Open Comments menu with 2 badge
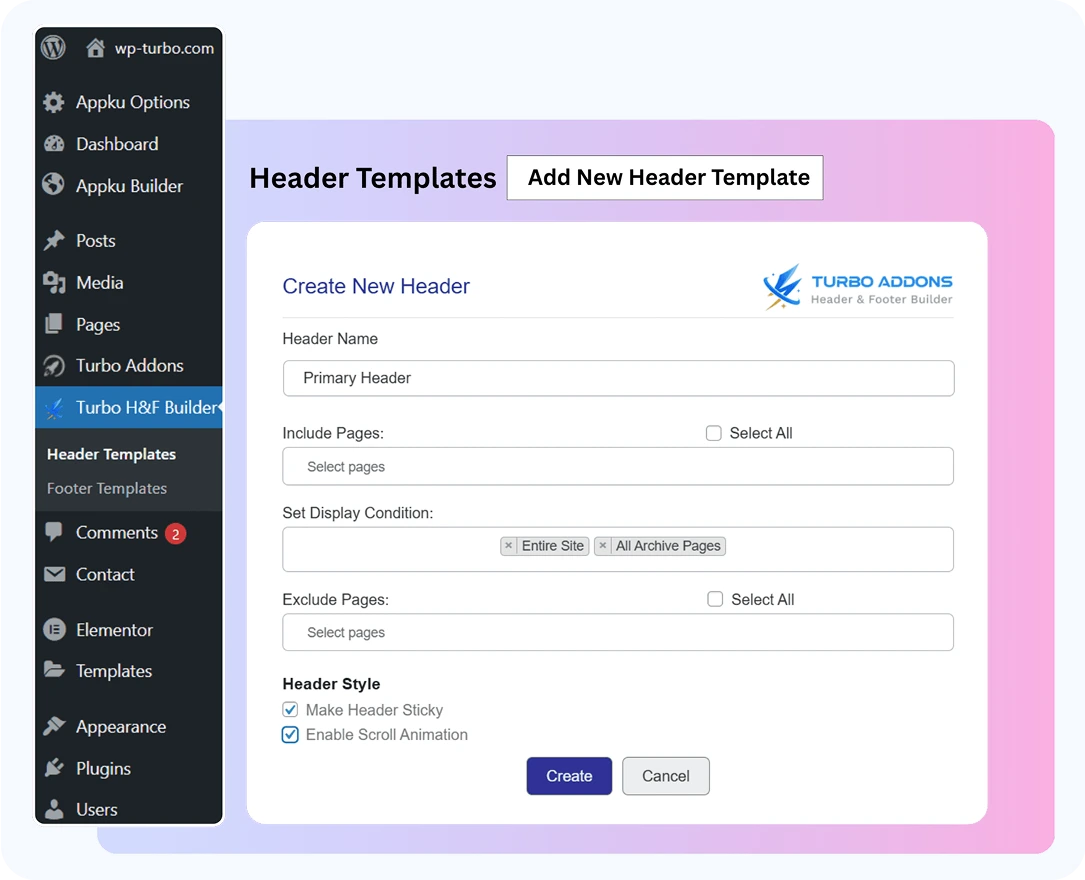Viewport: 1085px width, 880px height. (116, 533)
